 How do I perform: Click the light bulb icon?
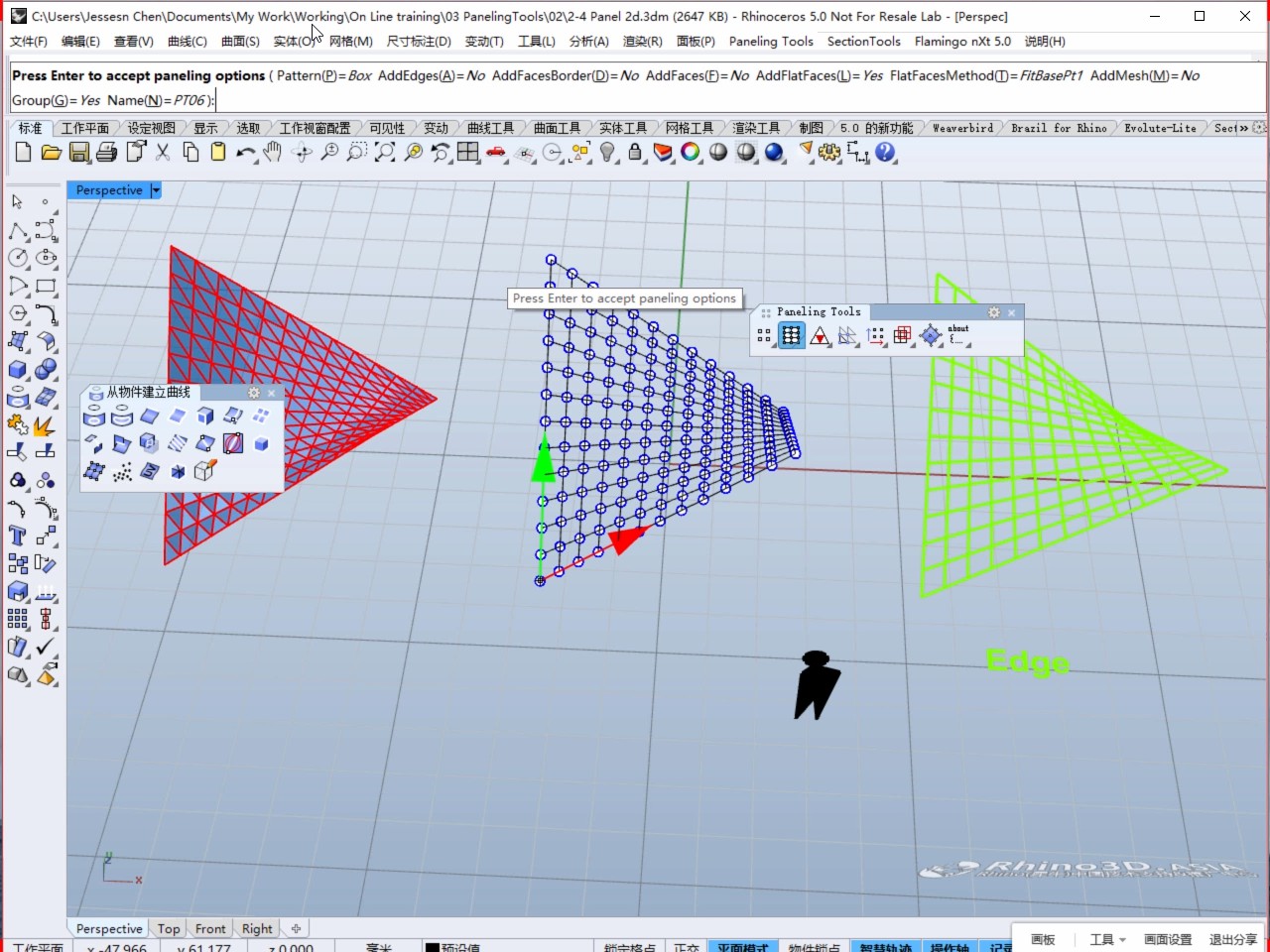[x=608, y=152]
